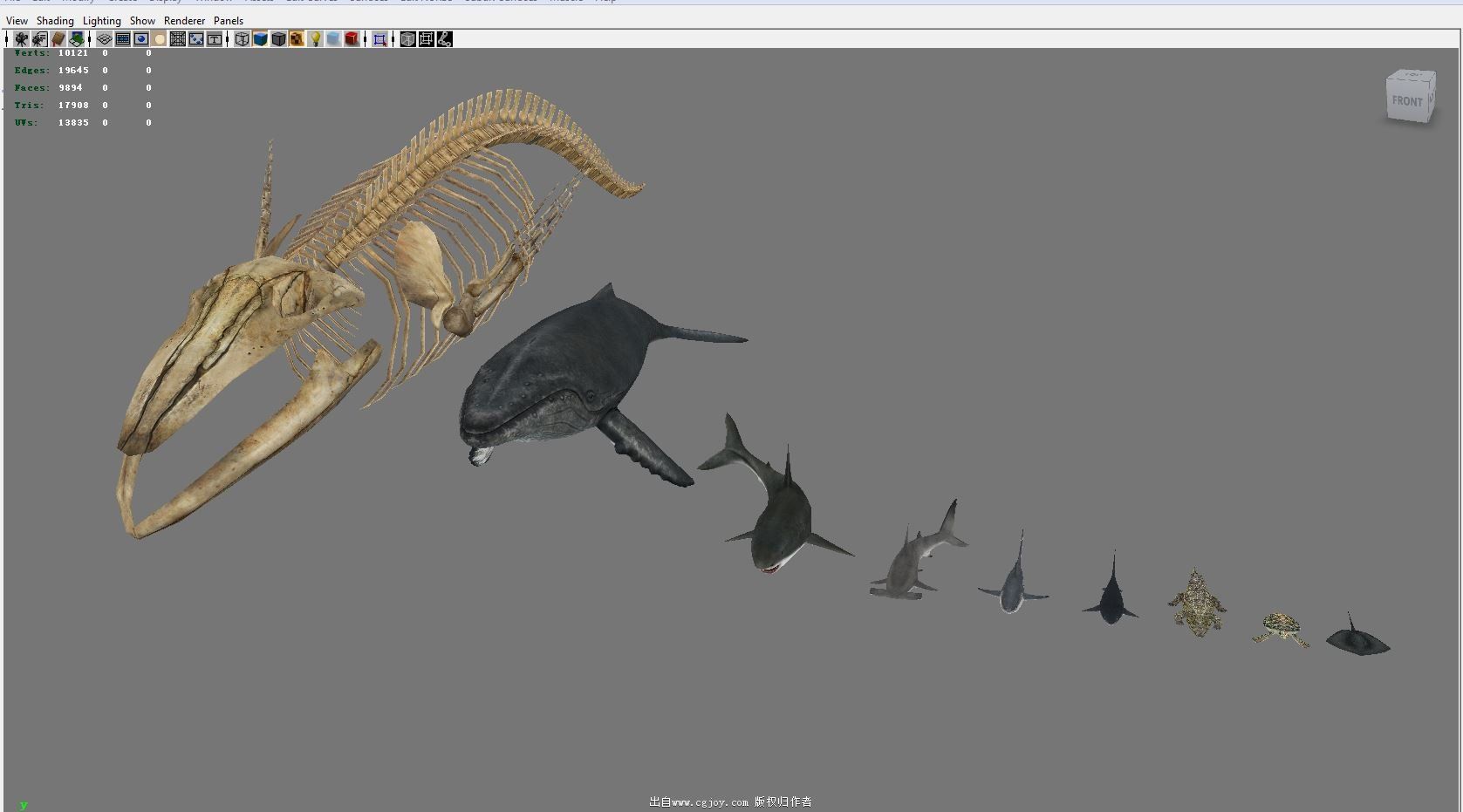
Task: Select the great white shark model
Action: click(x=781, y=523)
